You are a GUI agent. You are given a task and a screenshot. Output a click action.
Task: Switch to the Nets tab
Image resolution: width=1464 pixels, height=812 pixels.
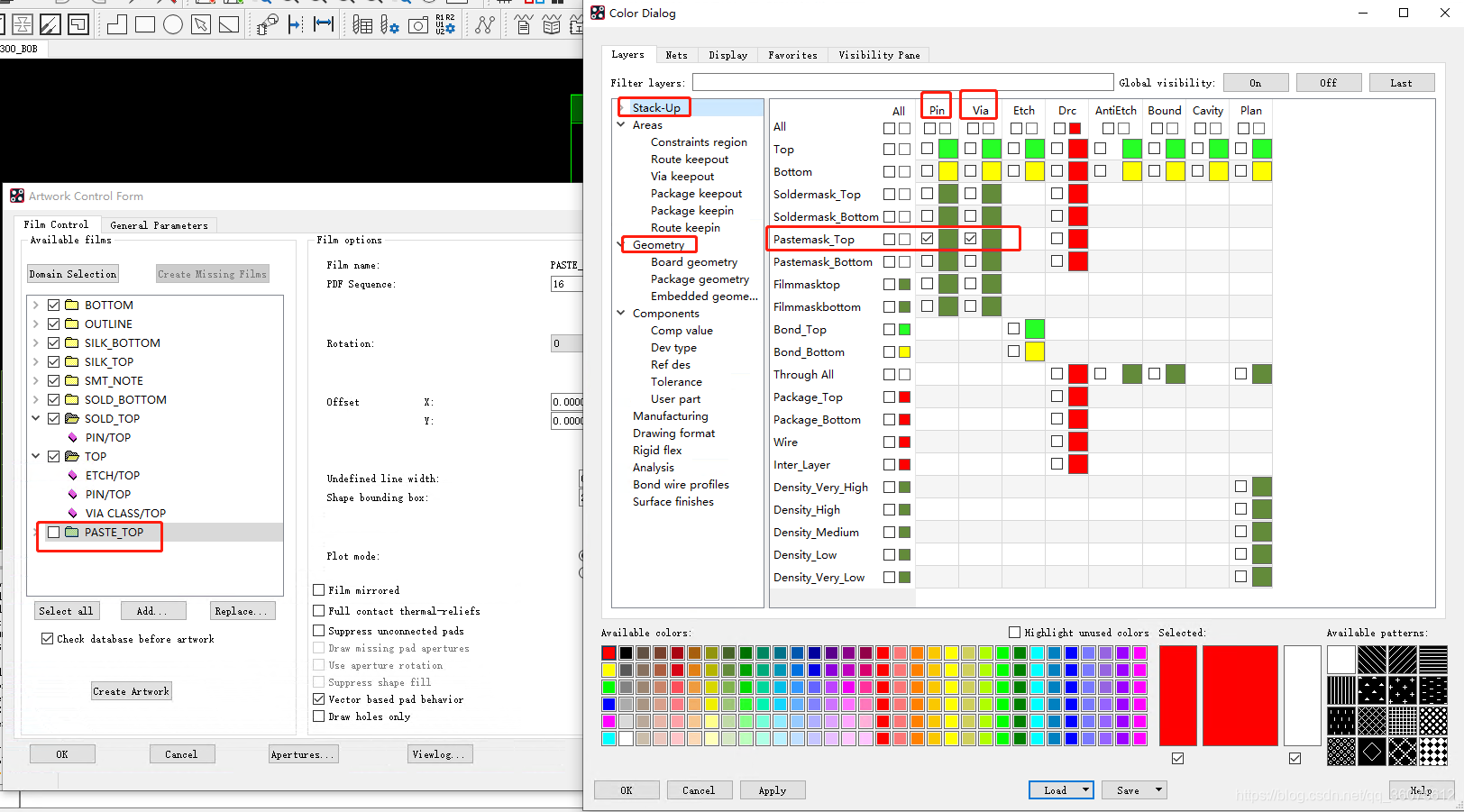tap(676, 56)
